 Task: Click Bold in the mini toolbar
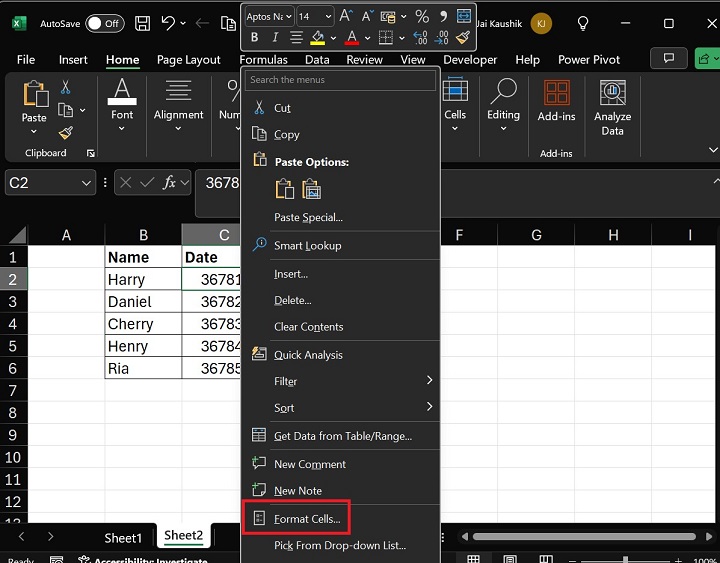click(254, 38)
